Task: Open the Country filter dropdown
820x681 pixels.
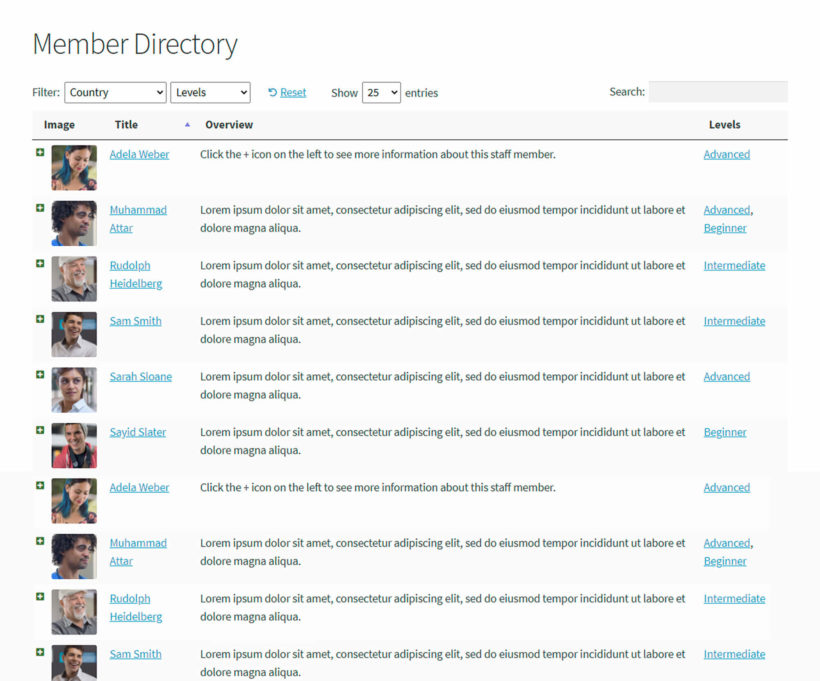Action: click(115, 92)
